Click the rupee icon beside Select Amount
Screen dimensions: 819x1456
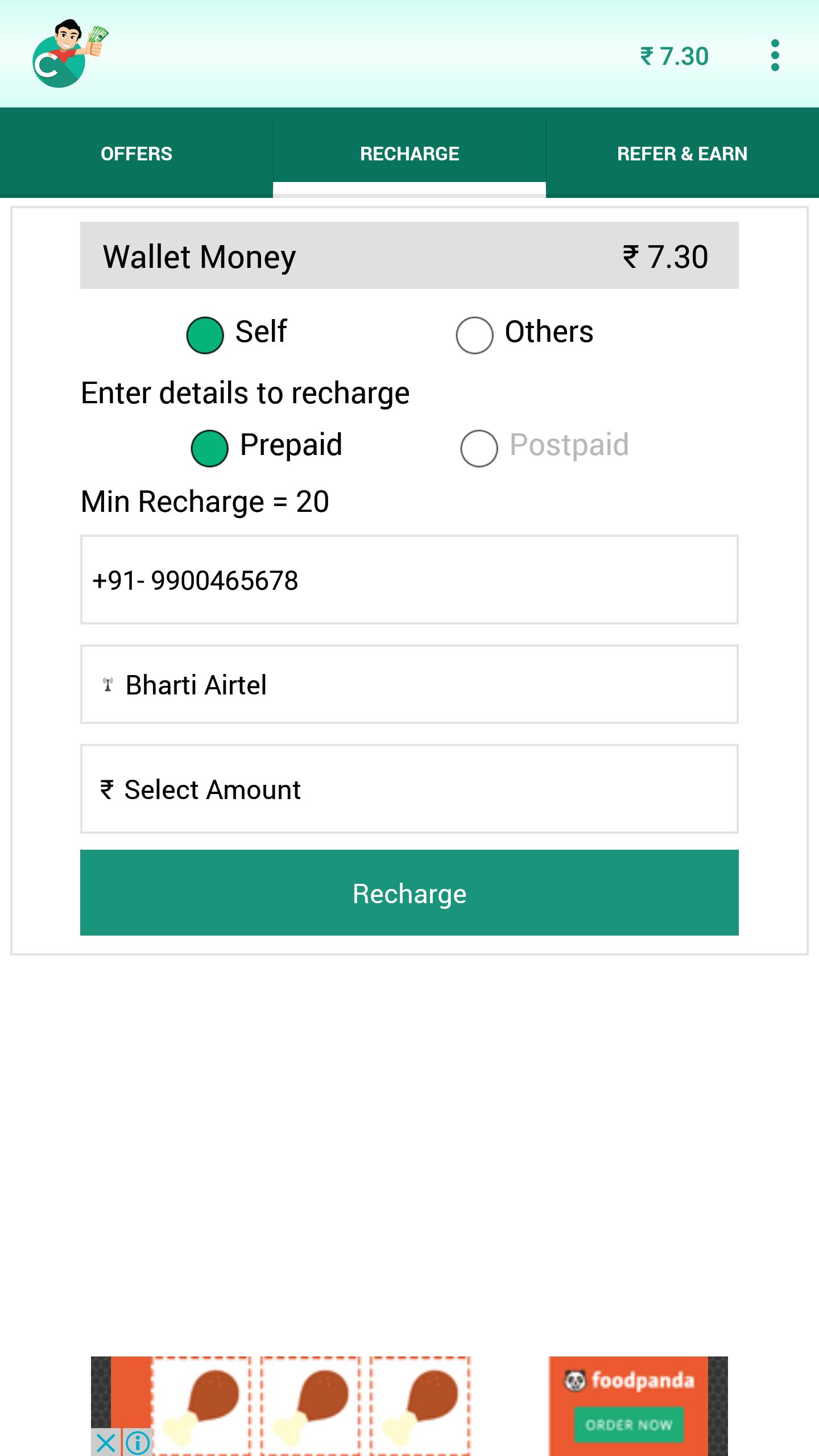[x=107, y=789]
